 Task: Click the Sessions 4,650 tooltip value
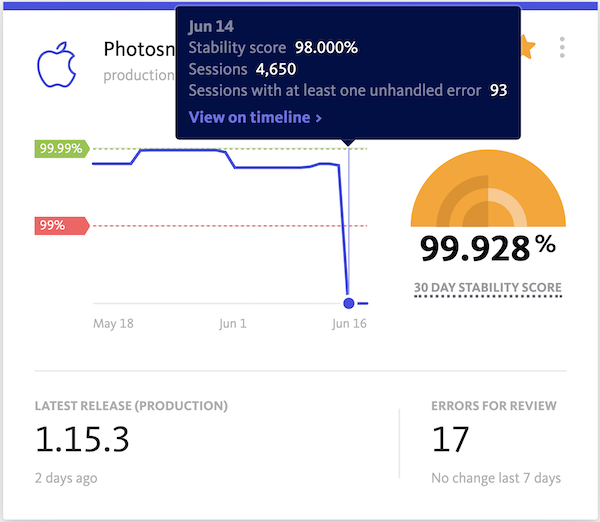tap(276, 69)
